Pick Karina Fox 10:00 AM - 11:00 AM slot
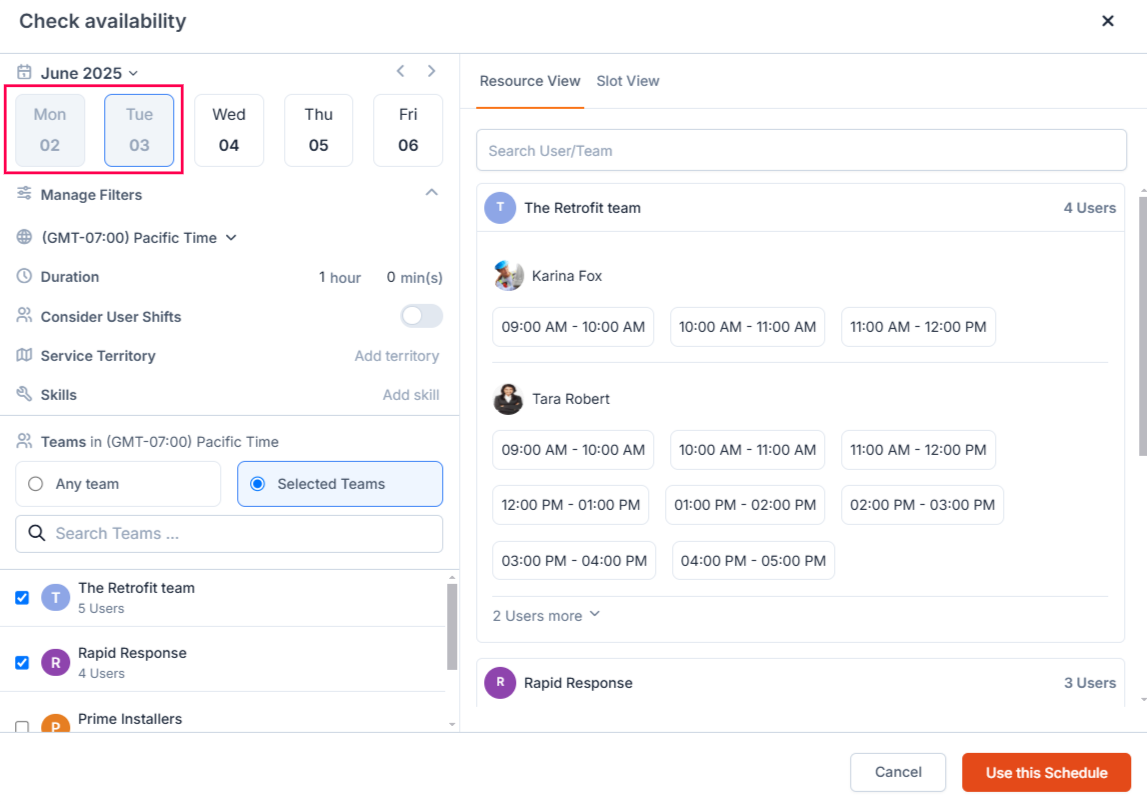 coord(747,326)
